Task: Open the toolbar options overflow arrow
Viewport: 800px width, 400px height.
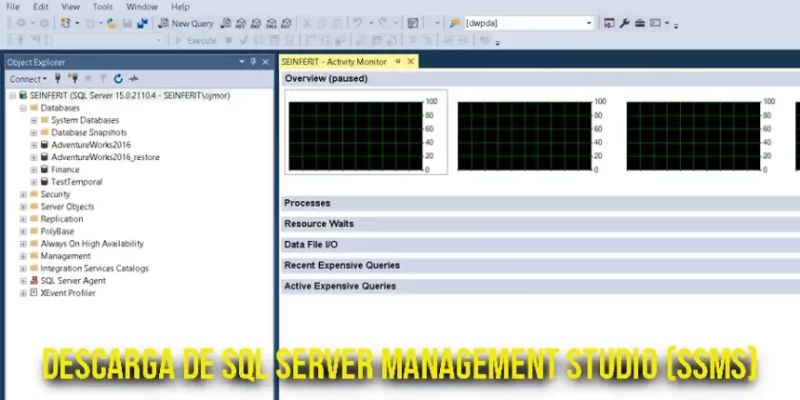Action: (x=676, y=25)
